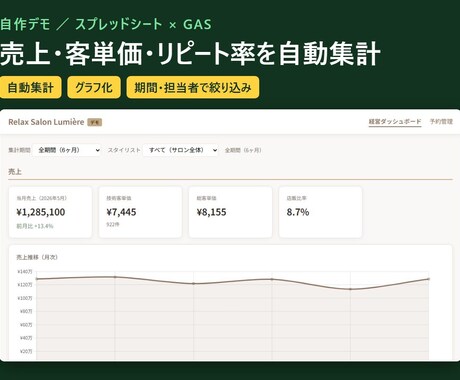Select the ¥8,155 総客単価 value
This screenshot has height=380, width=460.
pos(211,212)
